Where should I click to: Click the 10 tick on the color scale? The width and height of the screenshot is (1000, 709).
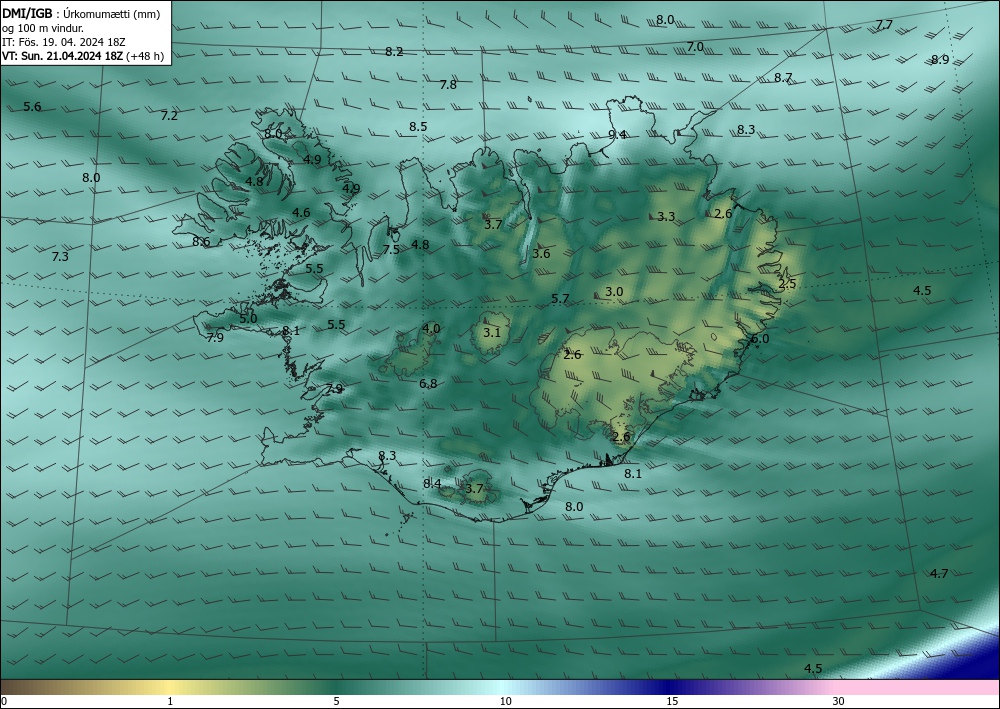(x=505, y=701)
